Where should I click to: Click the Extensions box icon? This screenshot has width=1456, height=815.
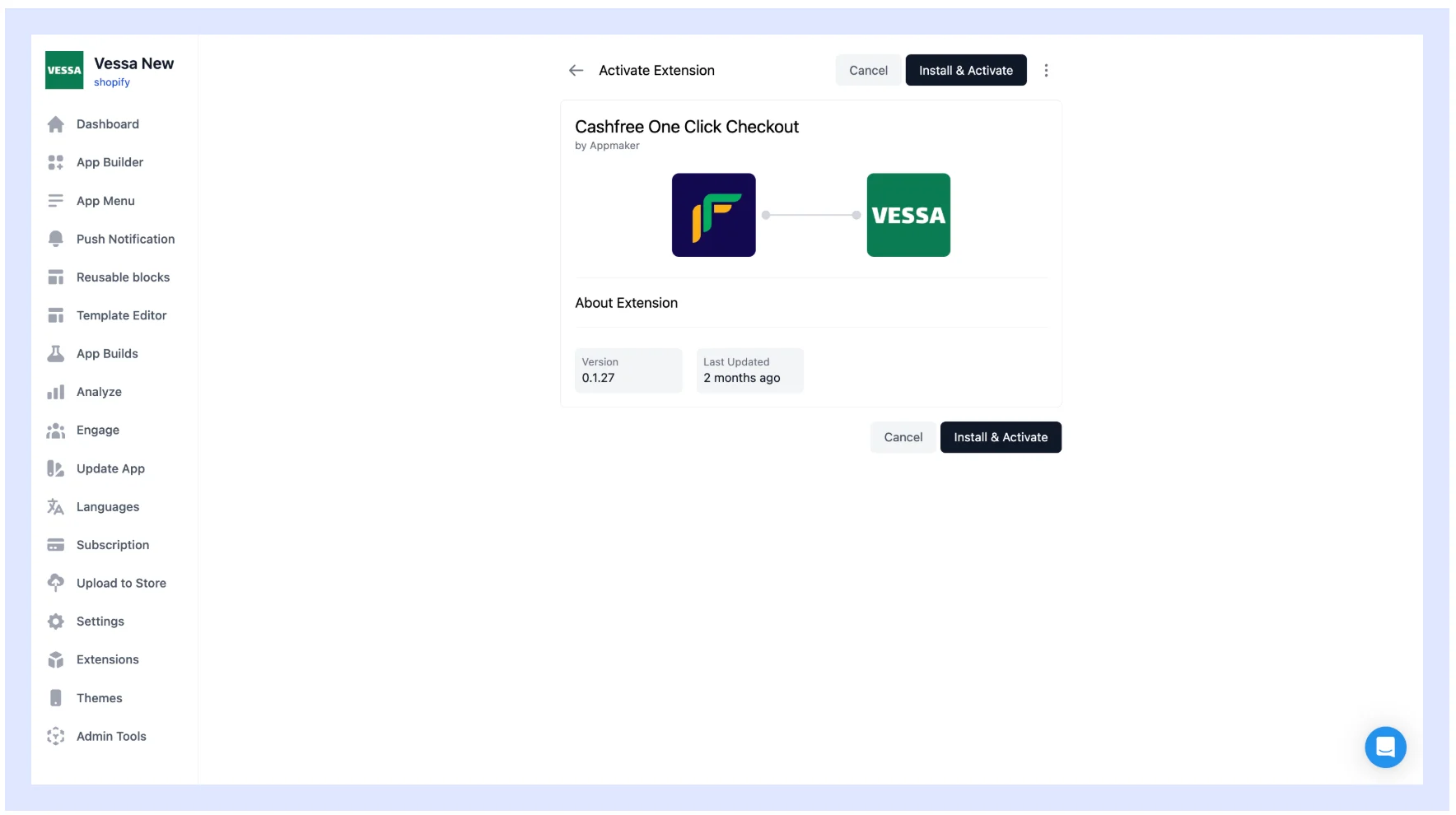(x=55, y=659)
